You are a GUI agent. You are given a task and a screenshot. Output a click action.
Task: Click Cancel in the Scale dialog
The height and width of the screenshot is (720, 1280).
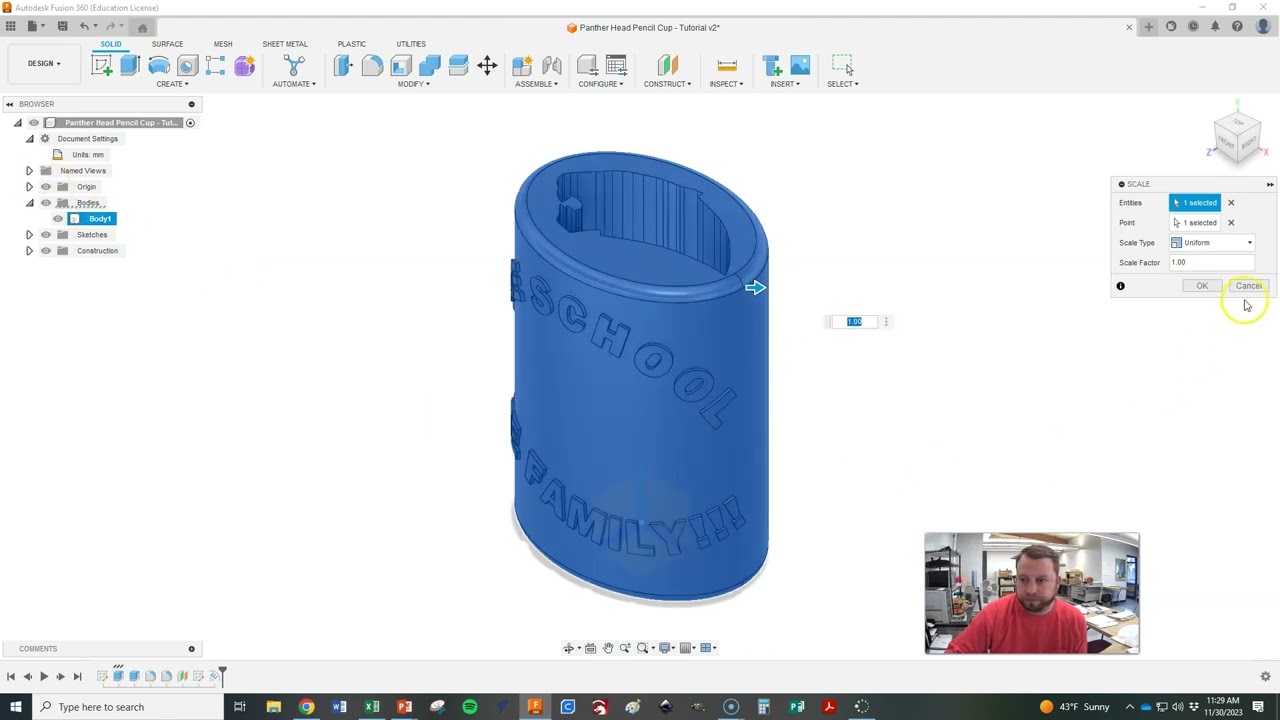click(1249, 286)
